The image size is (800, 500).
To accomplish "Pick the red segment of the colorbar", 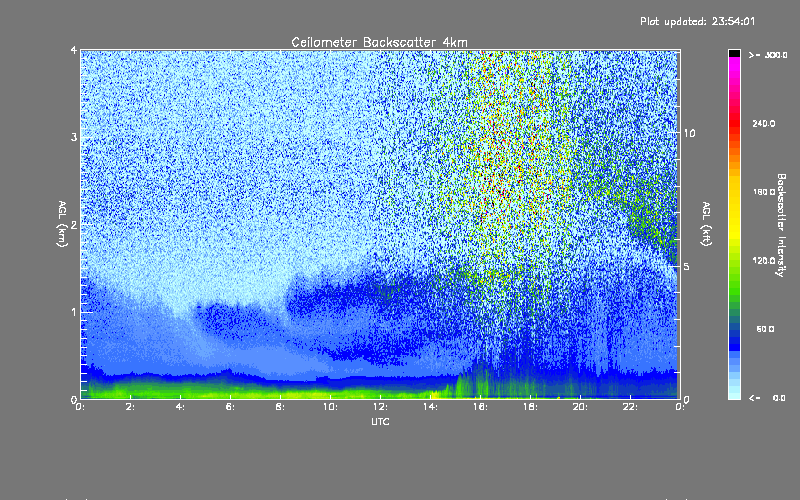I will pos(734,125).
